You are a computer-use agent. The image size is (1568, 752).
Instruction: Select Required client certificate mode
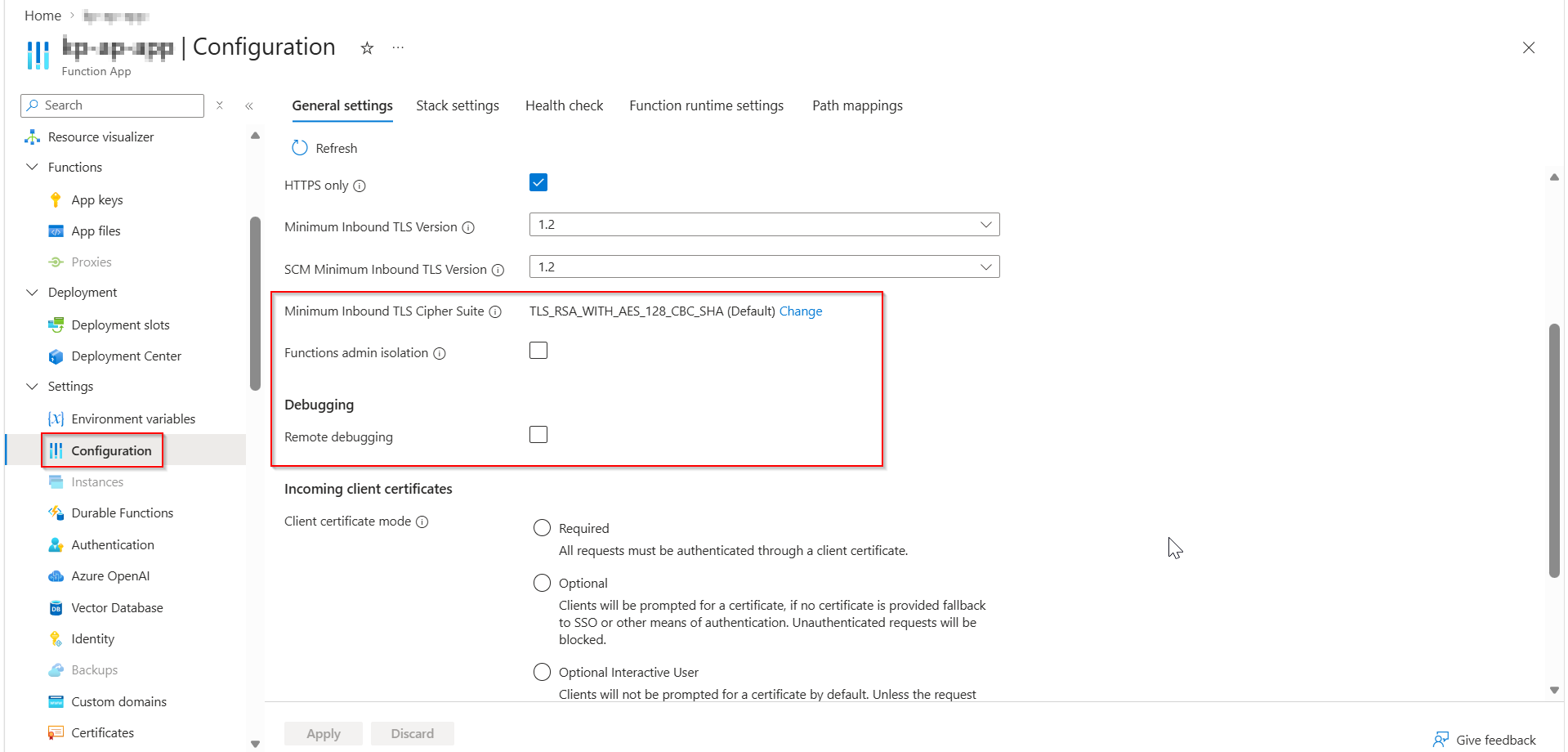(542, 528)
